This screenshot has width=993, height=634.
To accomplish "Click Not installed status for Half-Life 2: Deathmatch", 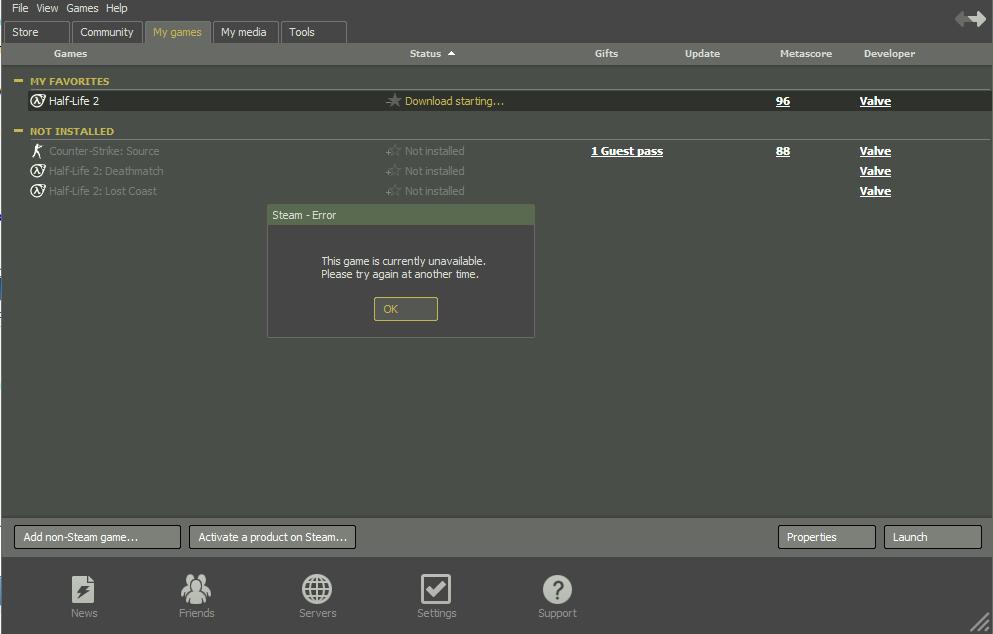I will 434,171.
